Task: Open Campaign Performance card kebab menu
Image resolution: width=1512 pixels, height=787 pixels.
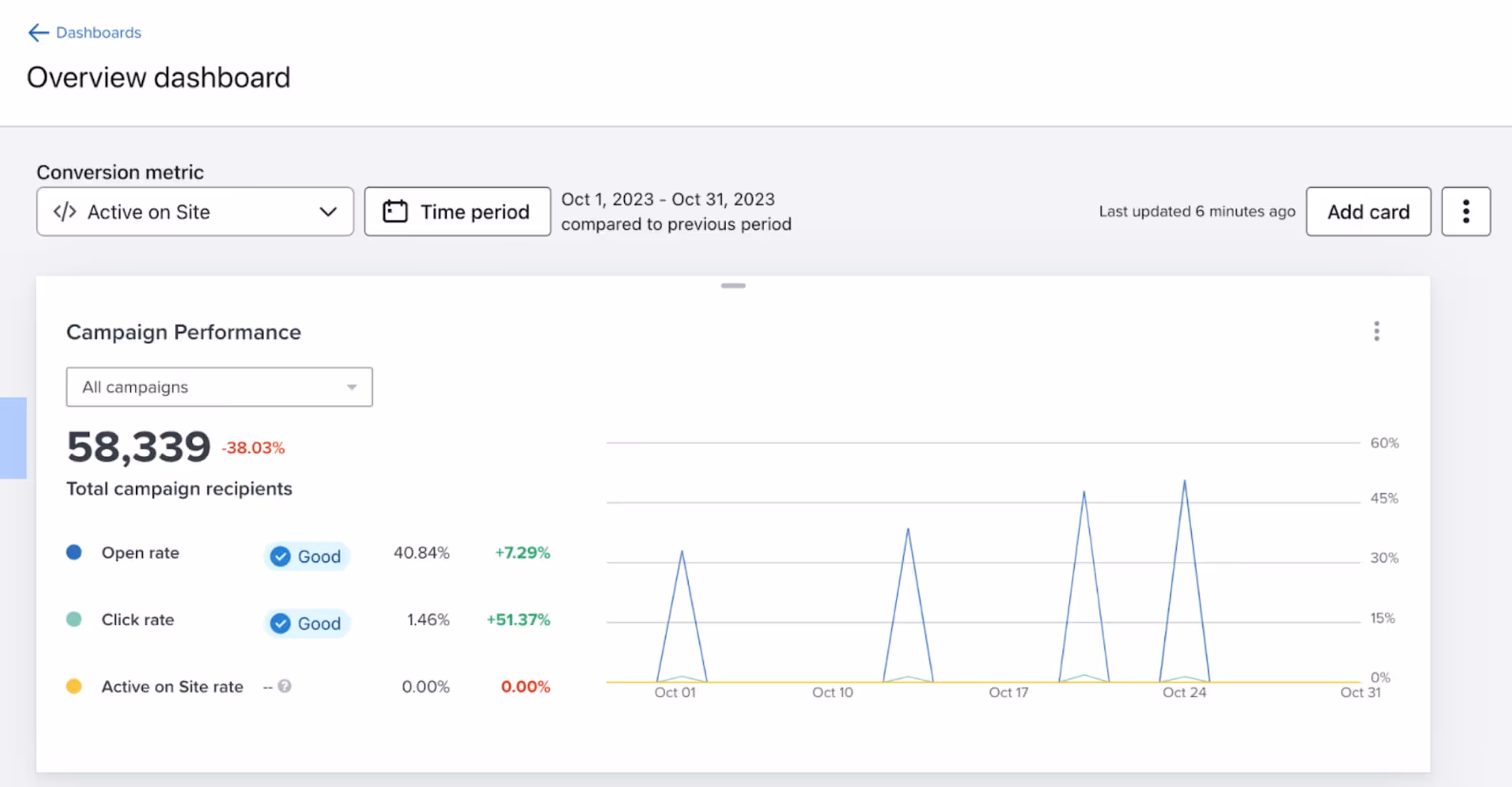Action: click(1376, 331)
